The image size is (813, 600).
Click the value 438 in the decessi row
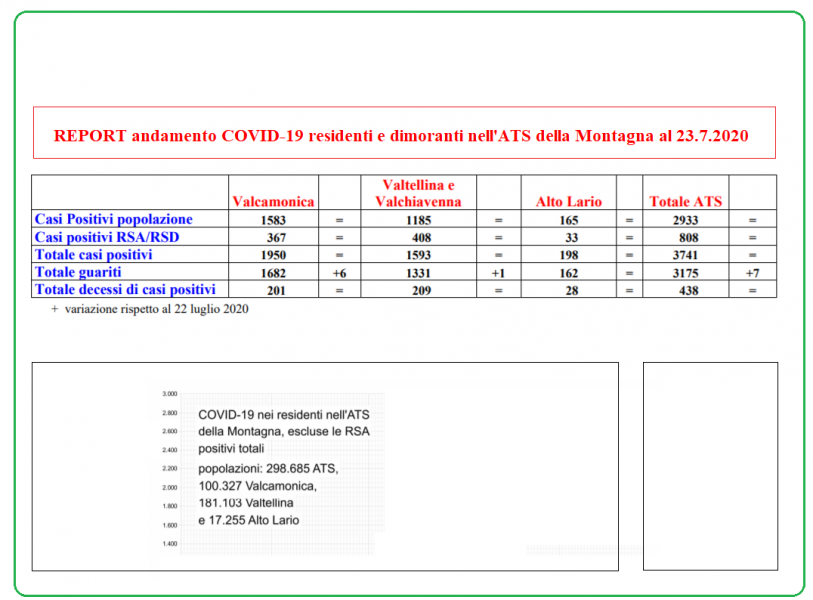pyautogui.click(x=689, y=290)
